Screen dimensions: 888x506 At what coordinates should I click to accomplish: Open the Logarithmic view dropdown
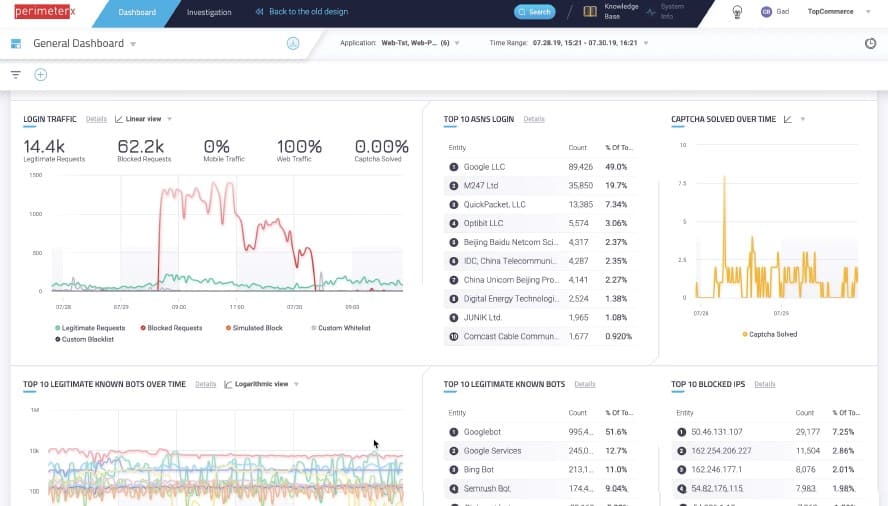click(260, 384)
